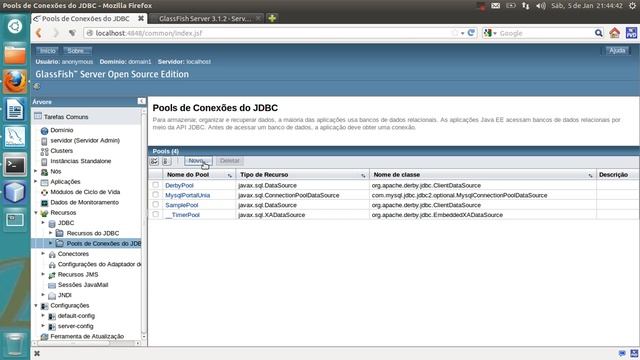This screenshot has height=360, width=640.
Task: Open MysqlPortalUnia pool link
Action: [188, 195]
